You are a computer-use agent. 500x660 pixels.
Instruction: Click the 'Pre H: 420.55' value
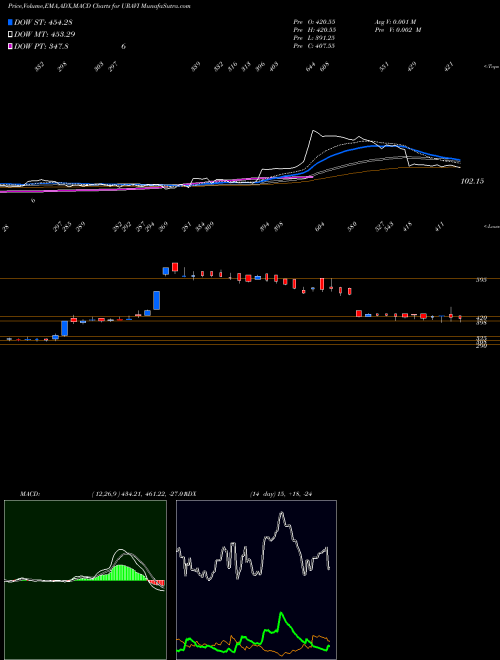[314, 30]
